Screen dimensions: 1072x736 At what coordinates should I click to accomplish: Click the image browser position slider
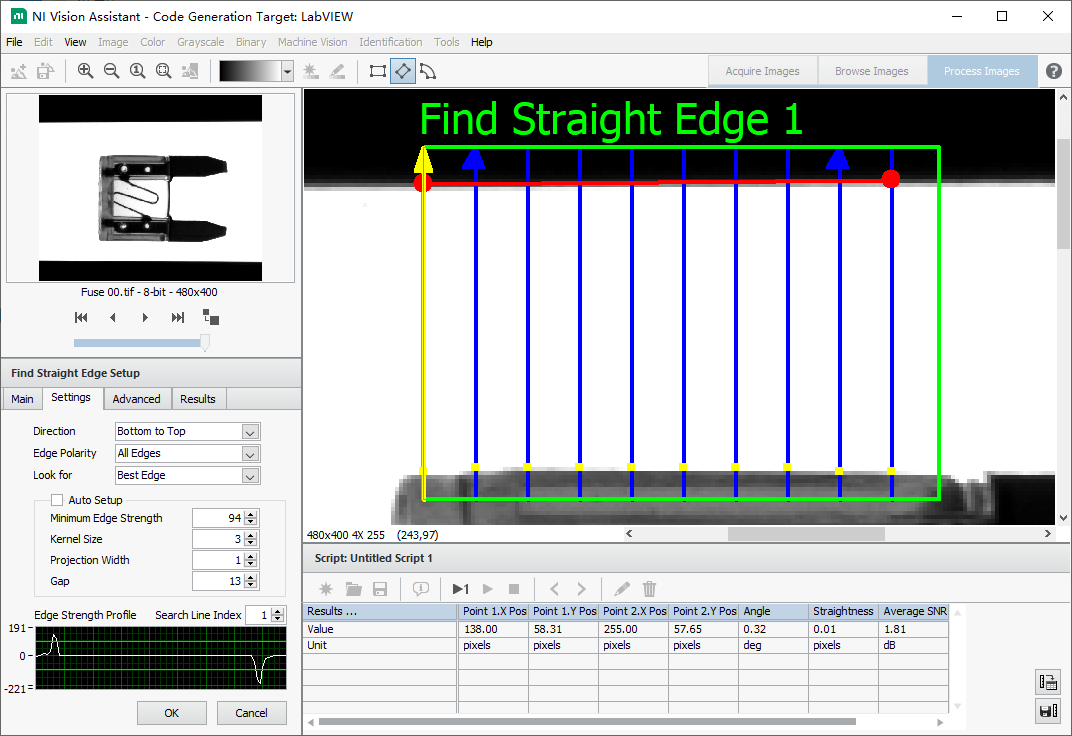(204, 342)
